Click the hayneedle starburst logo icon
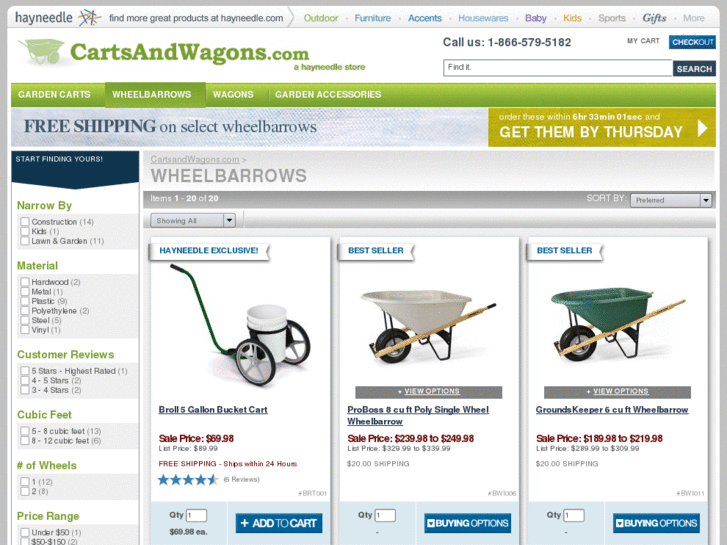The width and height of the screenshot is (727, 545). [x=89, y=18]
